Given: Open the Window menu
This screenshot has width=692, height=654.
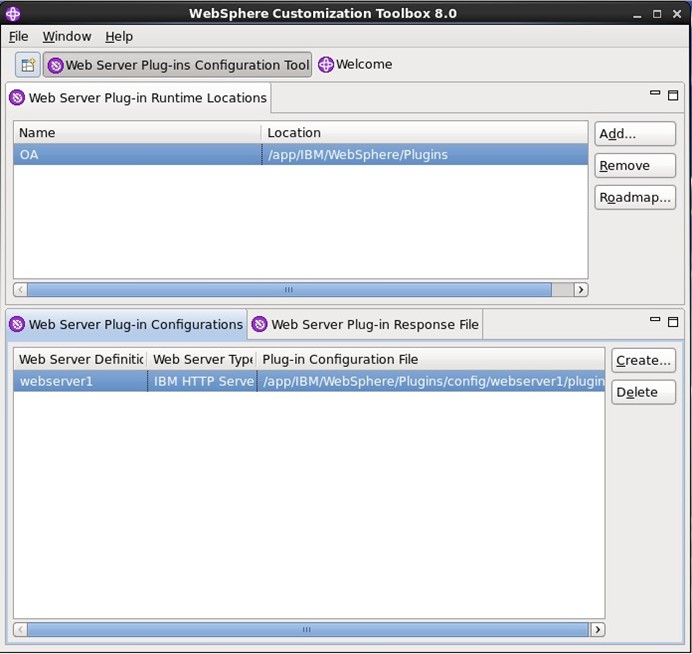Looking at the screenshot, I should [x=66, y=36].
